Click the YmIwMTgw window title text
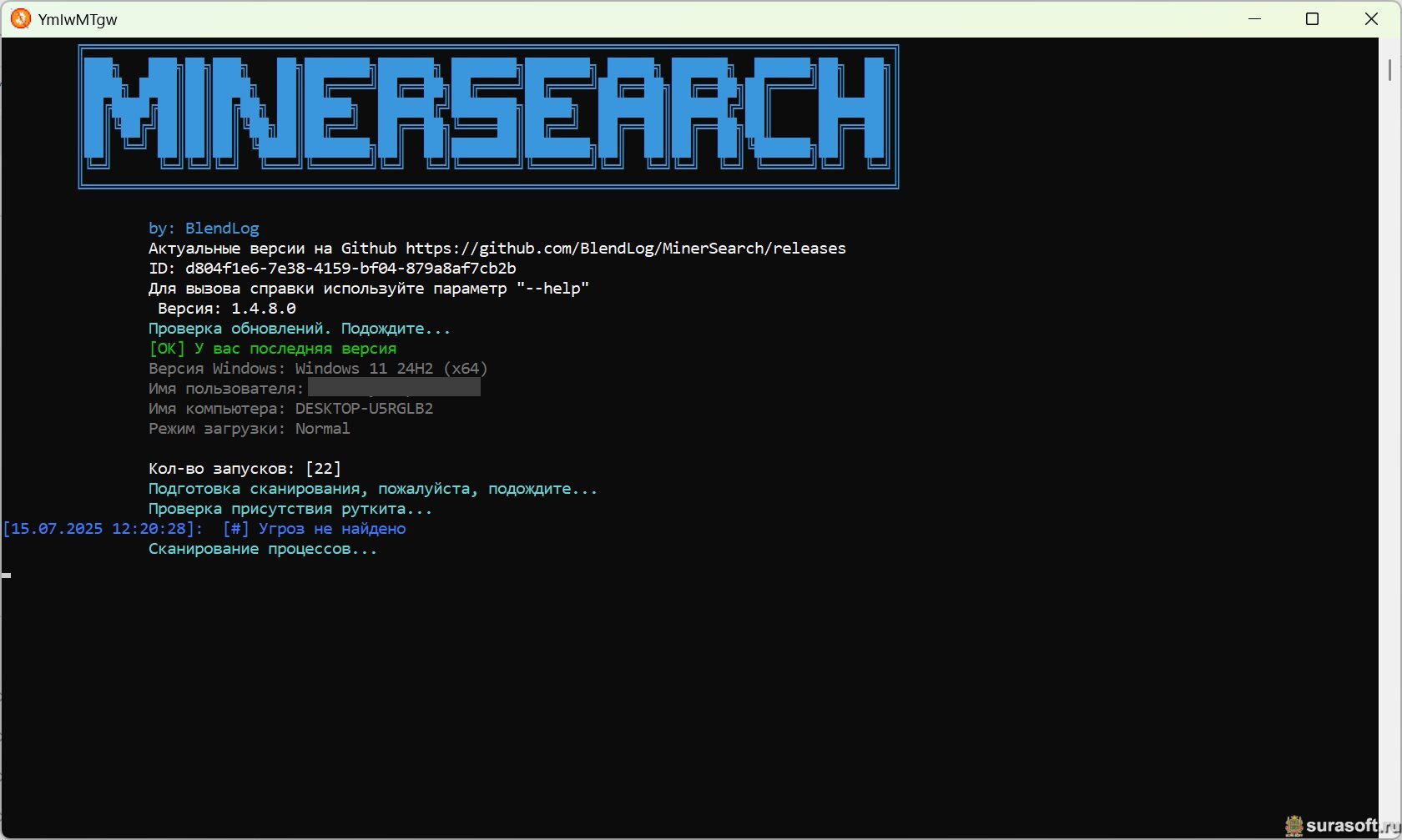 [78, 20]
